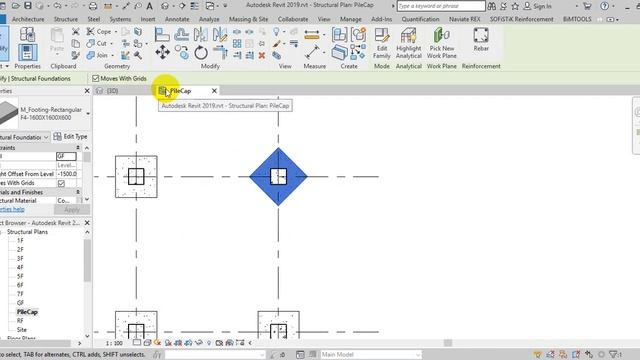Image resolution: width=640 pixels, height=360 pixels.
Task: Save the project from quick access toolbar
Action: pos(28,6)
